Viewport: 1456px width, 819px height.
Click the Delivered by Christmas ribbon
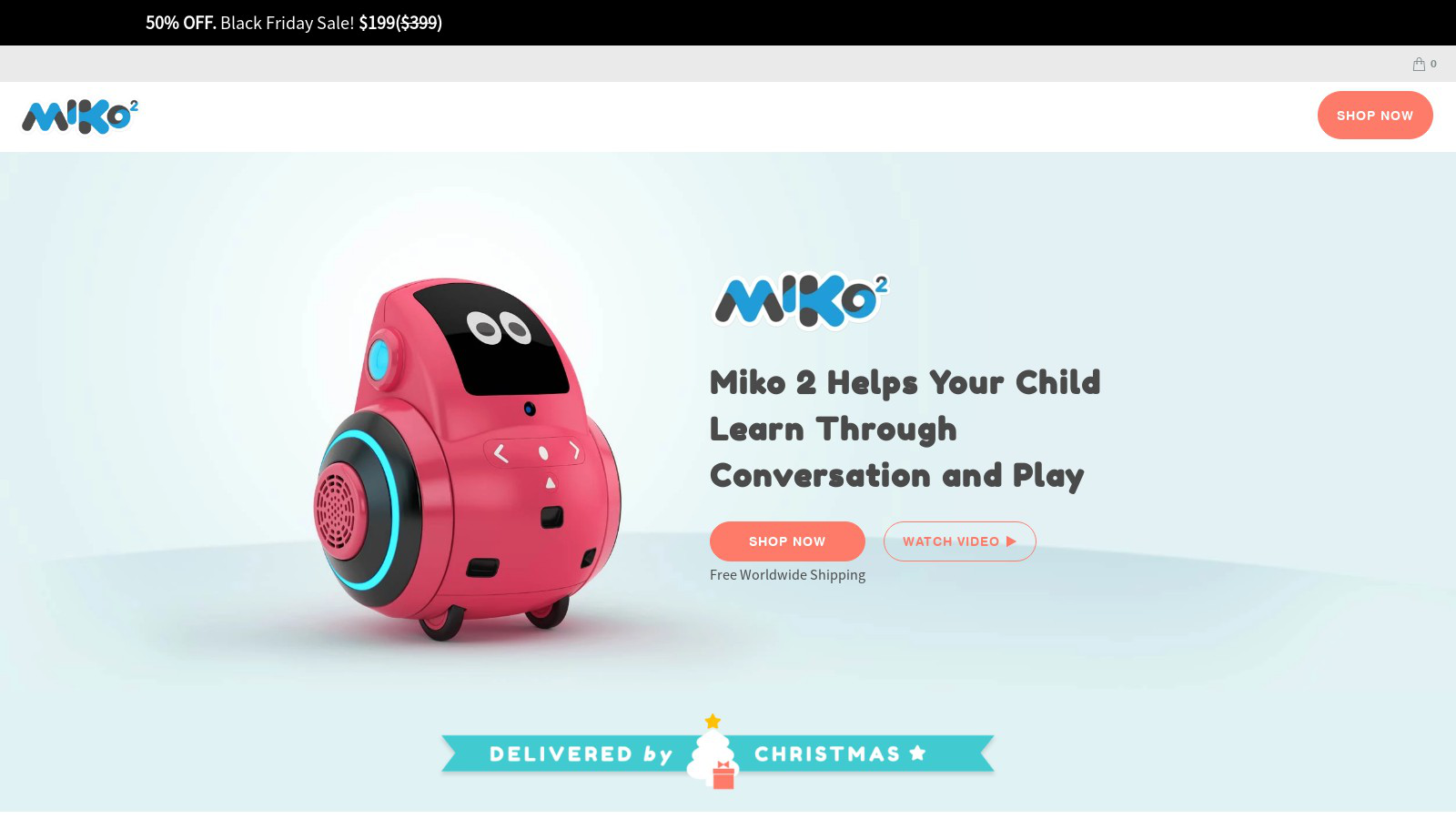point(717,753)
